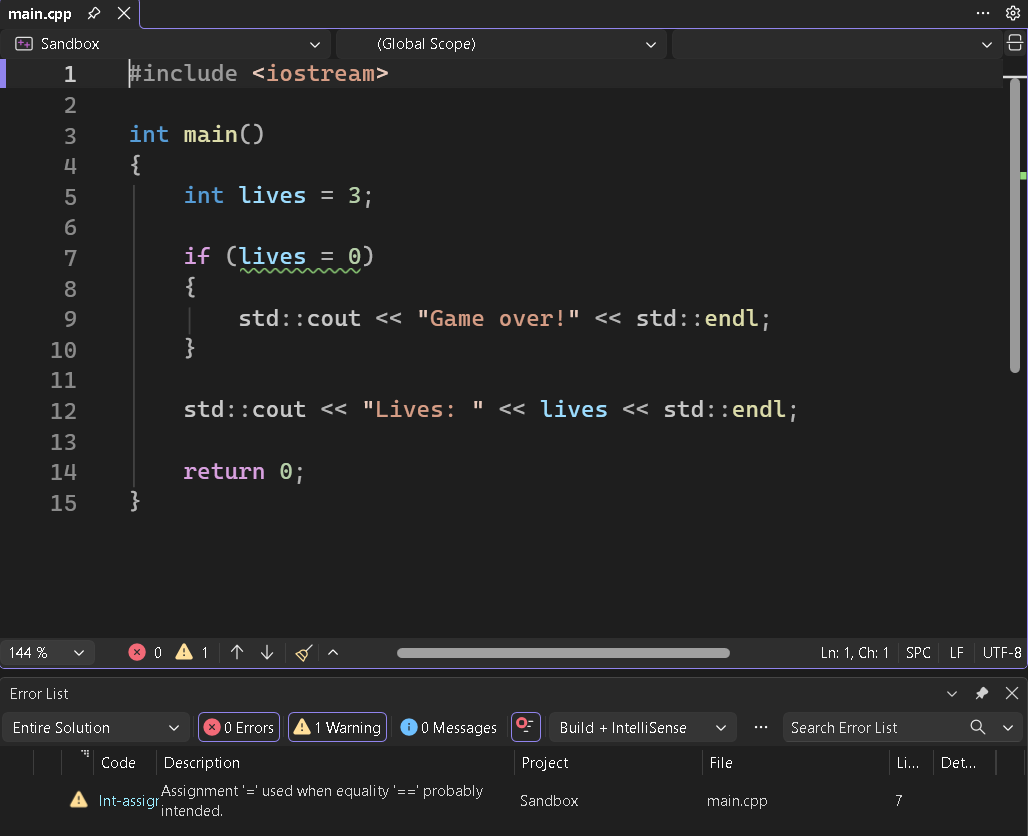This screenshot has height=836, width=1028.
Task: Open Error List window position dropdown
Action: (952, 694)
